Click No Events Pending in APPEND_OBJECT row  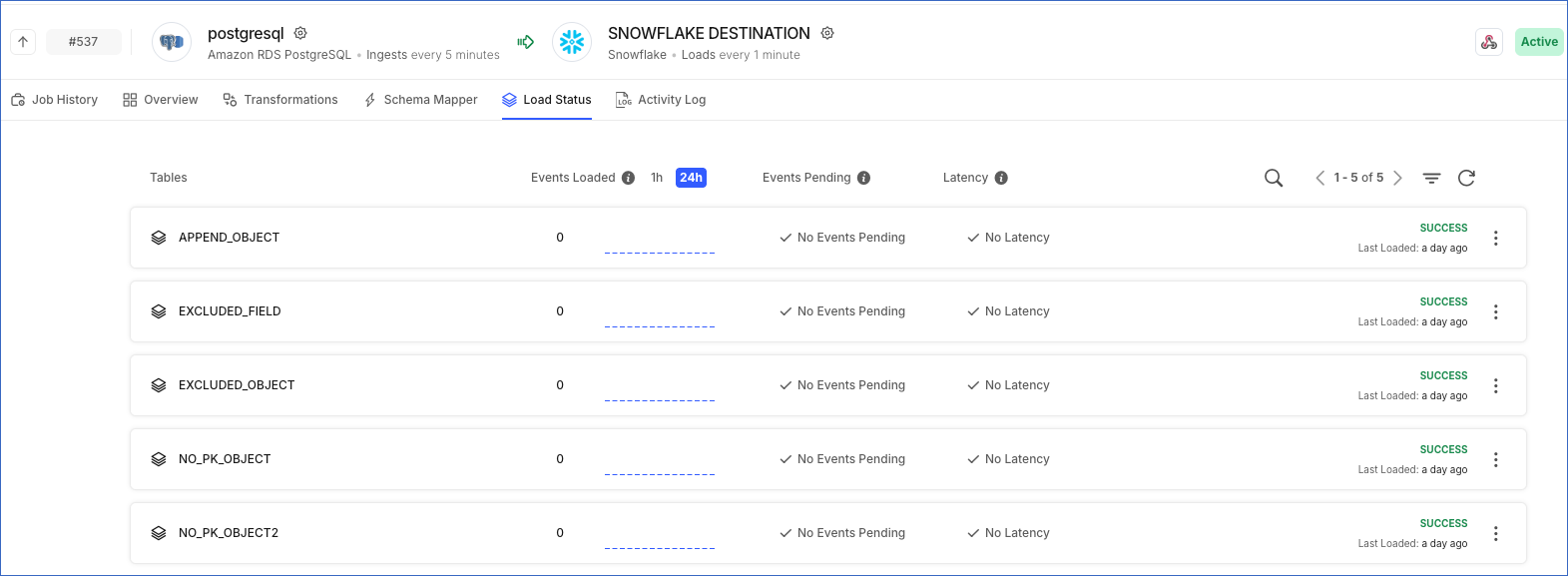[x=842, y=238]
